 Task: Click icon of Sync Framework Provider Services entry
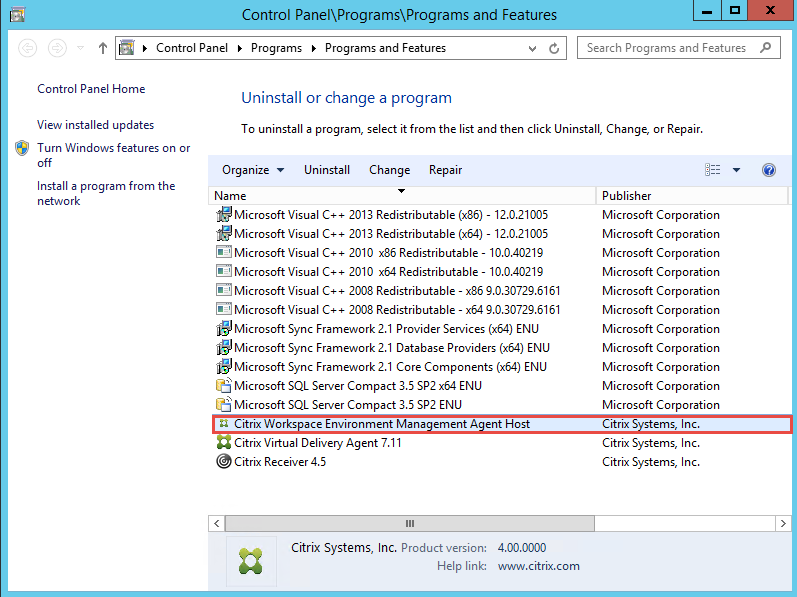click(224, 329)
